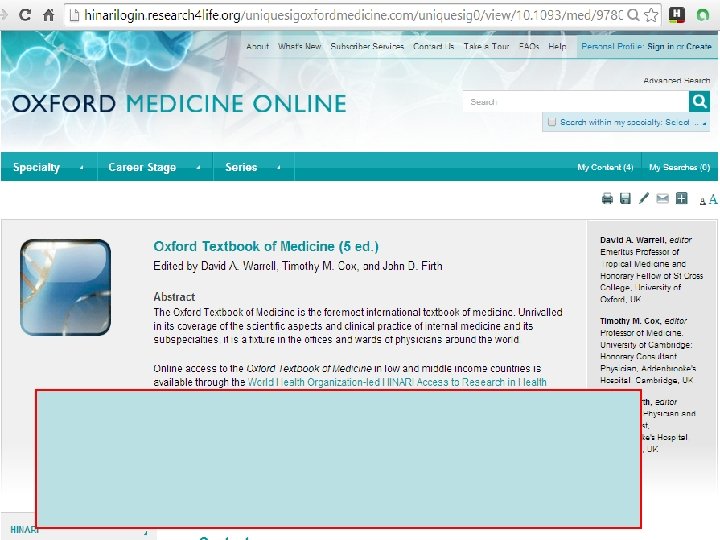Click the textbook cover thumbnail
Image resolution: width=720 pixels, height=540 pixels.
(66, 287)
